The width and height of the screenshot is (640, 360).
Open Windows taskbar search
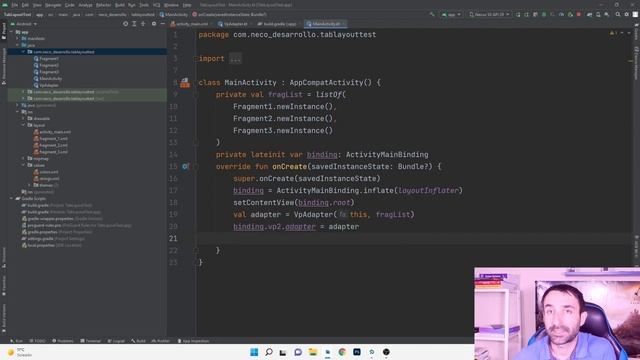point(269,352)
